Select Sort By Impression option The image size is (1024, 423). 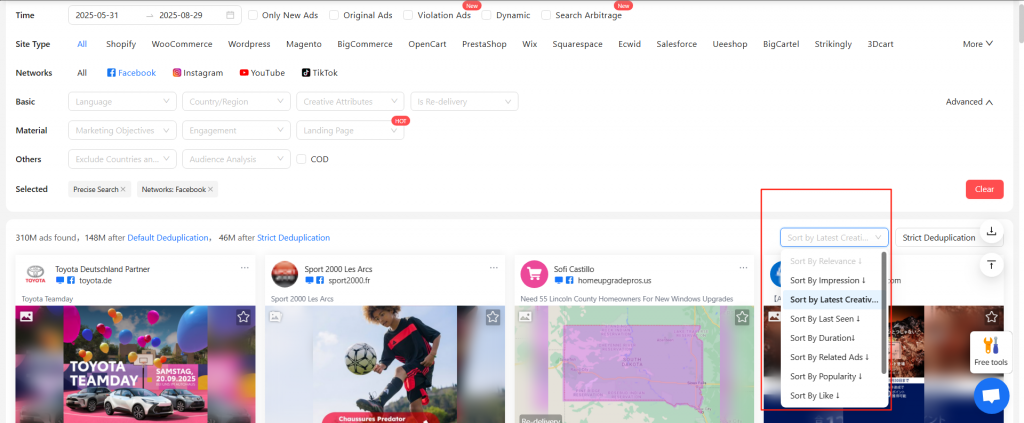(826, 281)
